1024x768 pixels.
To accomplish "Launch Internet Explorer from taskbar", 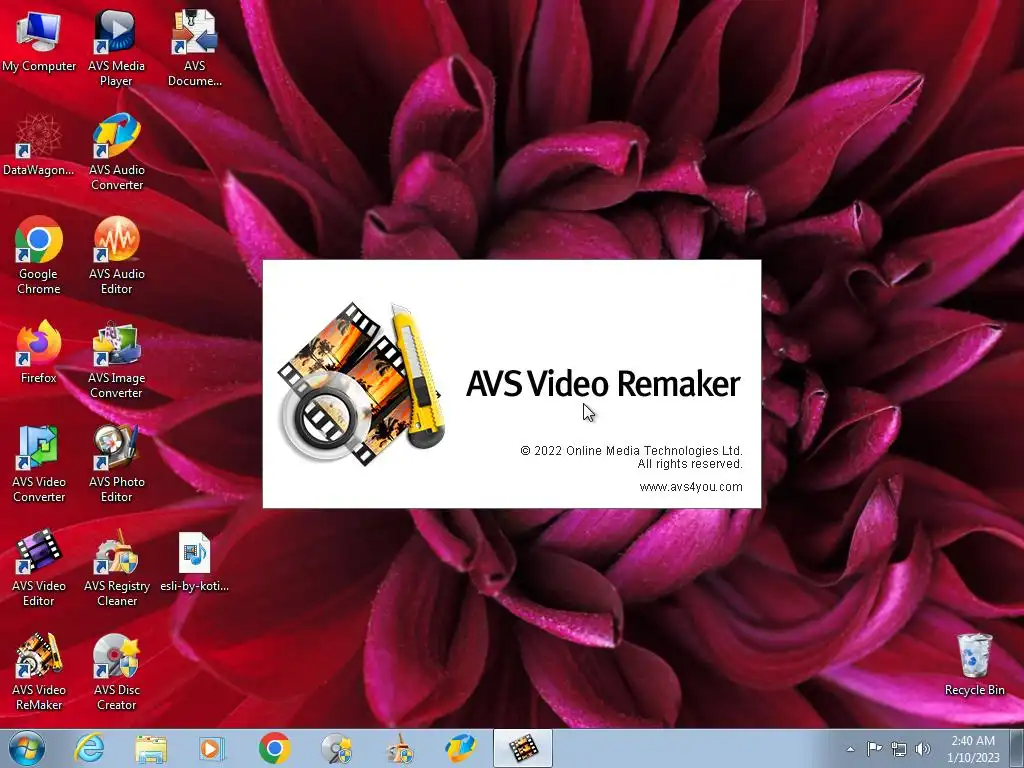I will click(x=89, y=748).
